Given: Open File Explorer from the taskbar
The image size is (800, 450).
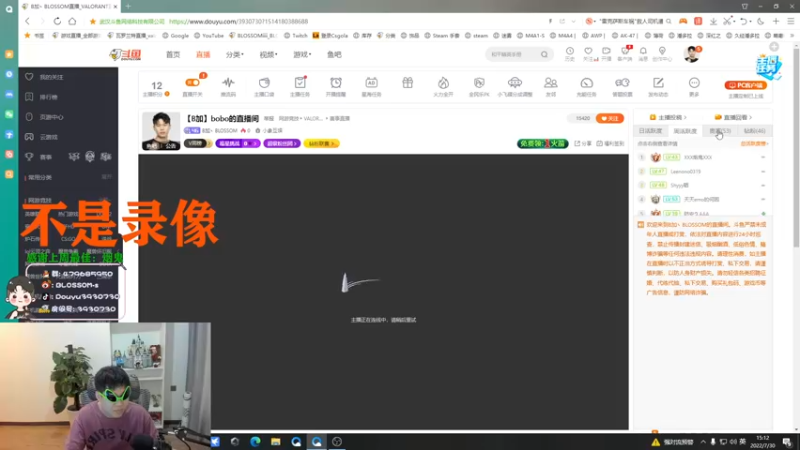Looking at the screenshot, I should tap(276, 442).
